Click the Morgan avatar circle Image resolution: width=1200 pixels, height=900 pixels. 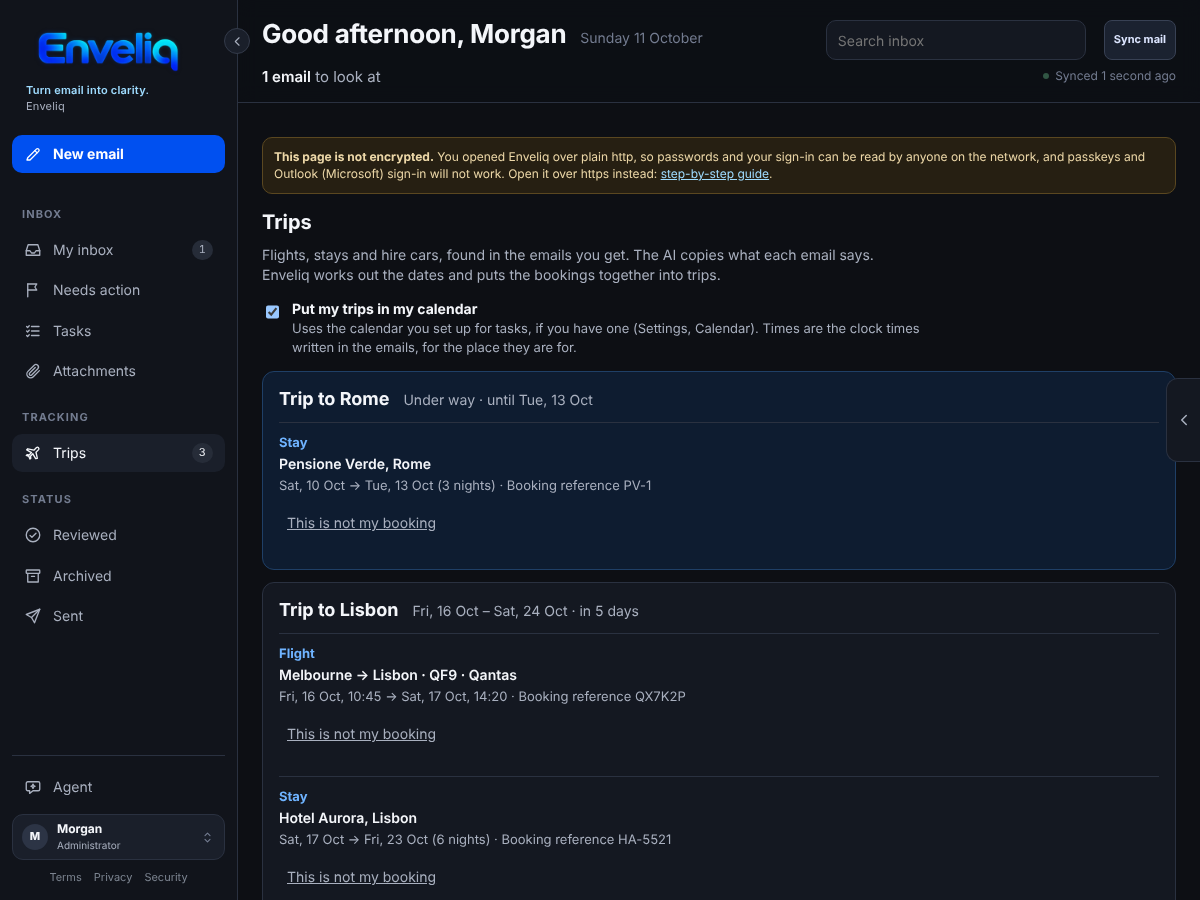[x=35, y=837]
